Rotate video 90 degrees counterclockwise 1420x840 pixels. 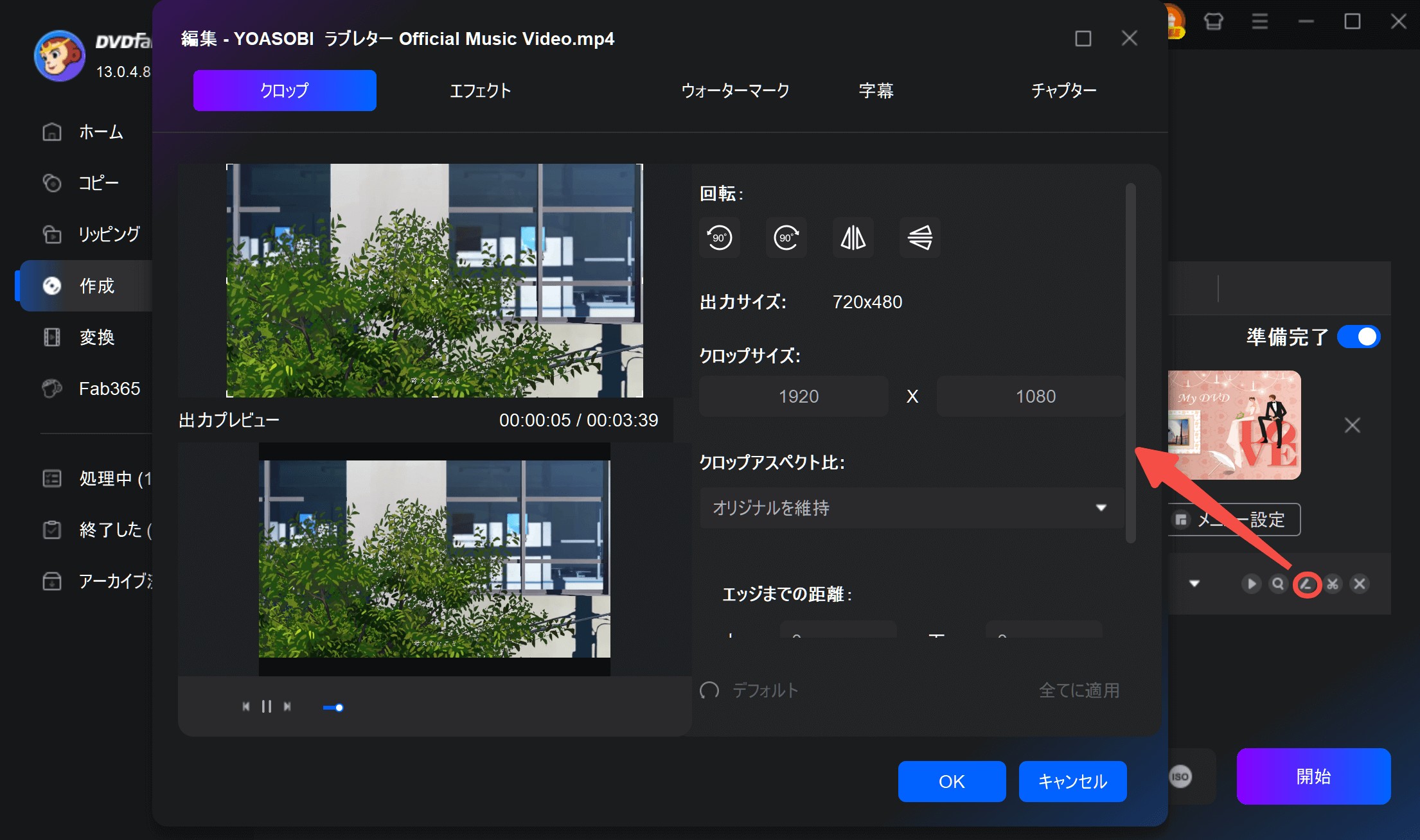tap(719, 238)
